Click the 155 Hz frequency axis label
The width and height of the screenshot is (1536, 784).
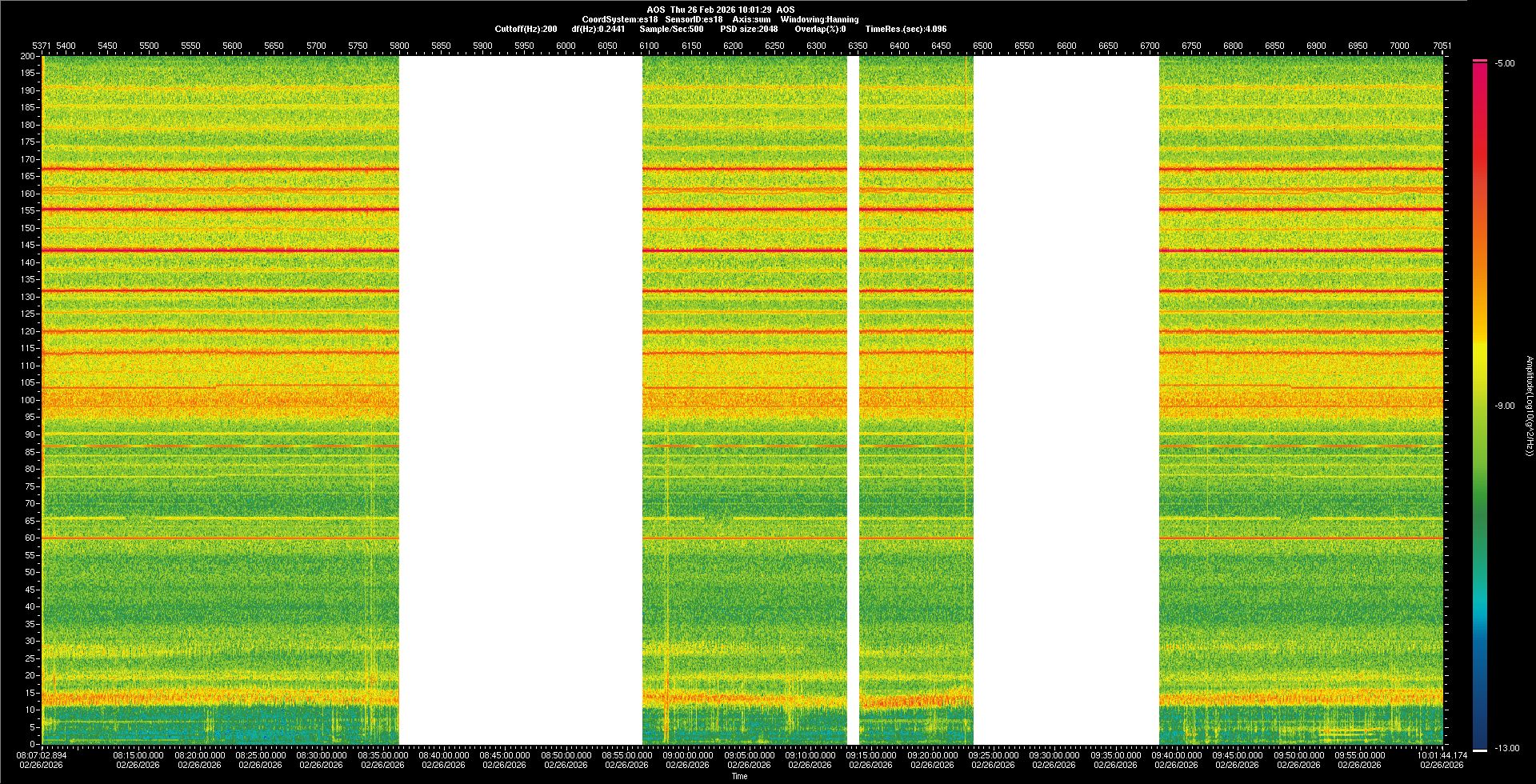coord(28,210)
